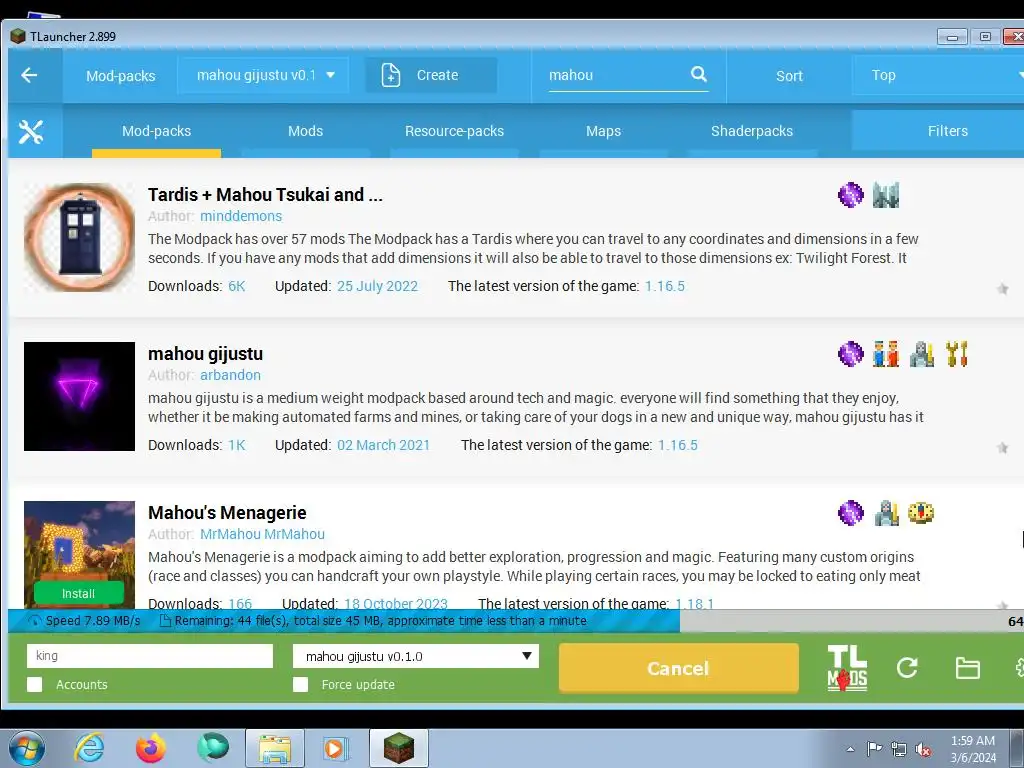Open the mahou gijustu modpack title
Viewport: 1024px width, 768px height.
[x=205, y=354]
